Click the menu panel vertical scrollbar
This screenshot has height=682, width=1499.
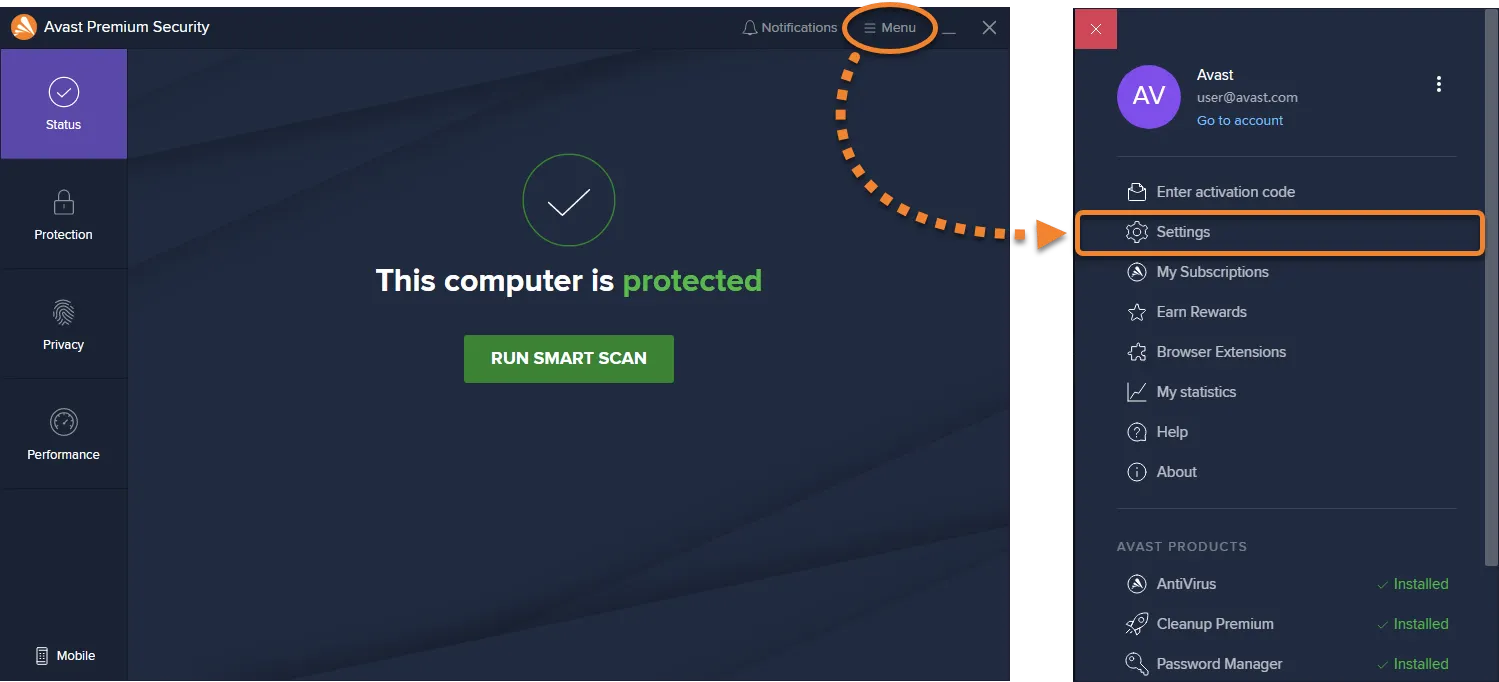[x=1492, y=290]
